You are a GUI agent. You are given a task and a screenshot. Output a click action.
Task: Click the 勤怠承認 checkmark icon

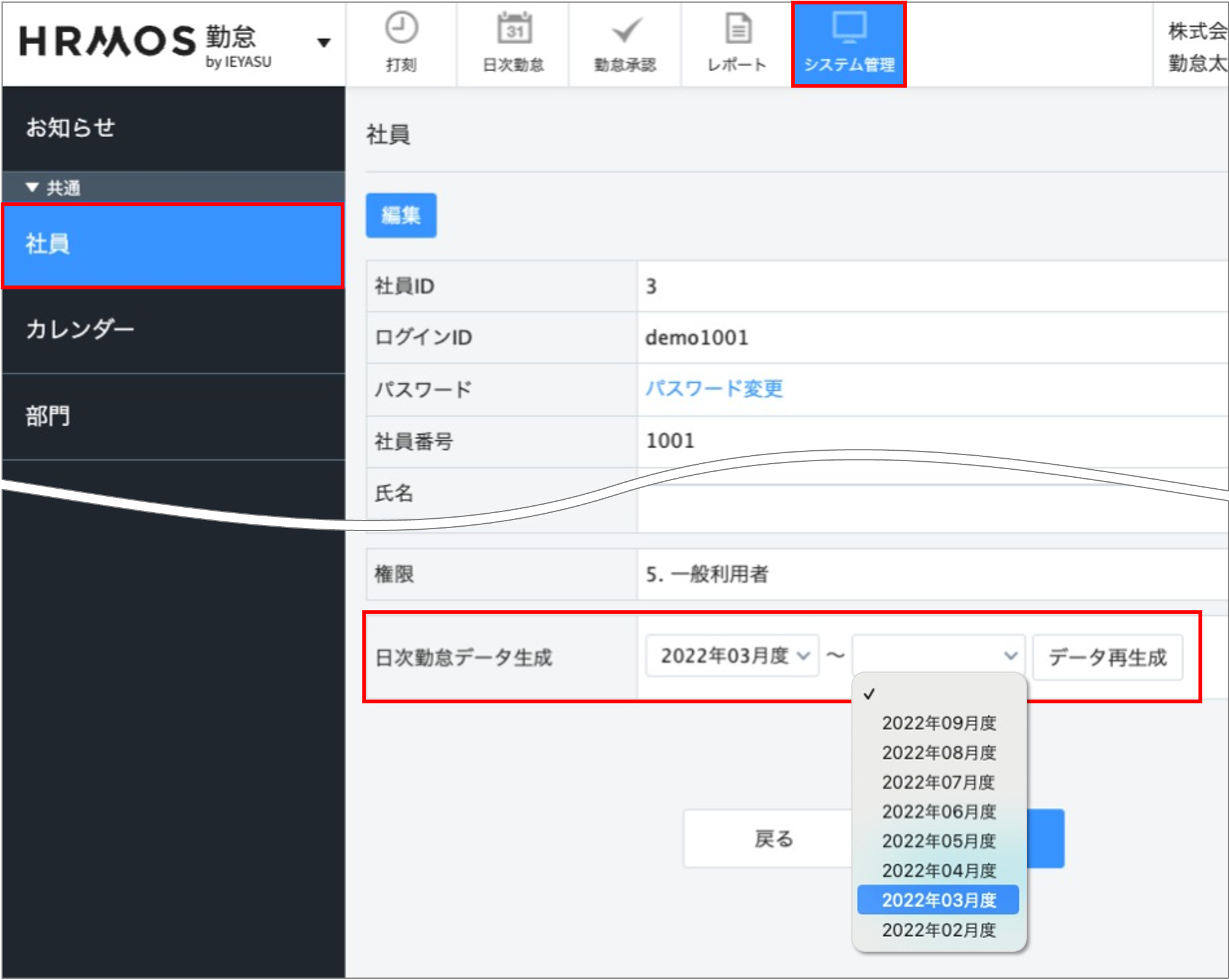click(x=626, y=30)
